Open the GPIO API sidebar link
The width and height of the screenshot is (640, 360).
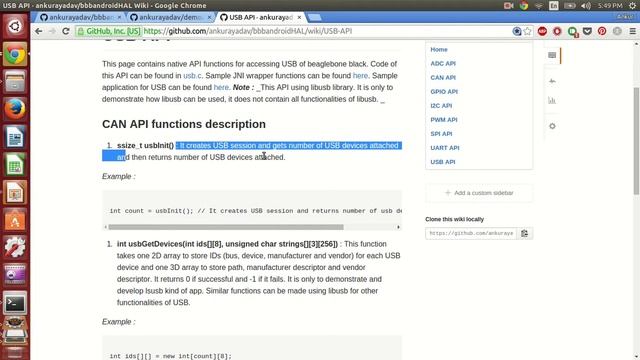point(444,92)
